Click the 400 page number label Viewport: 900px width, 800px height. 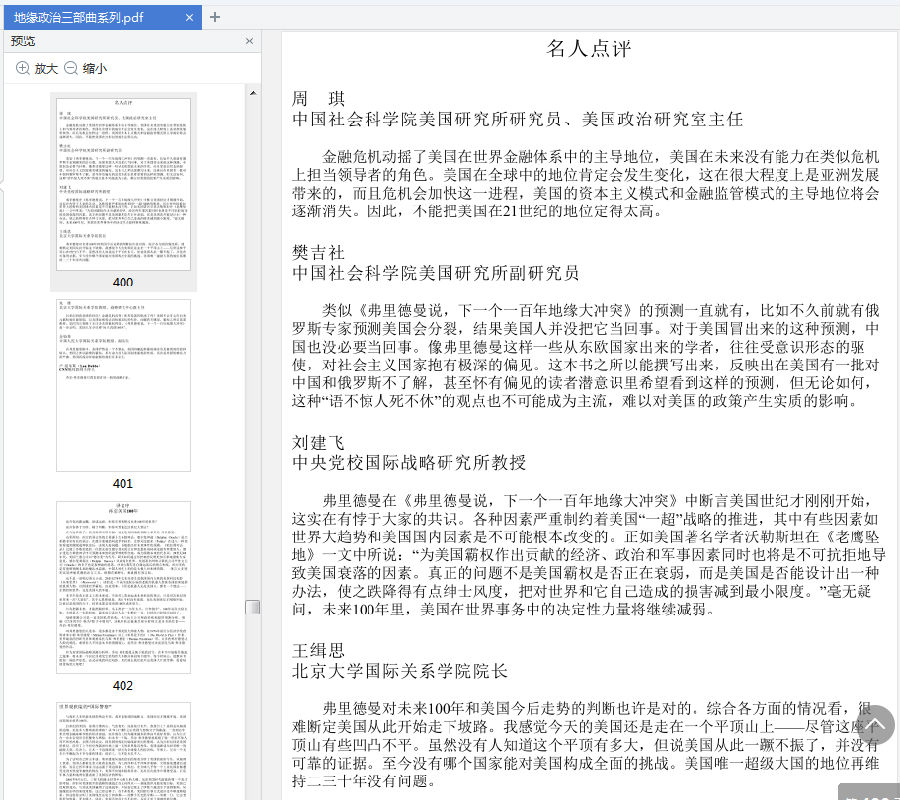pyautogui.click(x=123, y=282)
